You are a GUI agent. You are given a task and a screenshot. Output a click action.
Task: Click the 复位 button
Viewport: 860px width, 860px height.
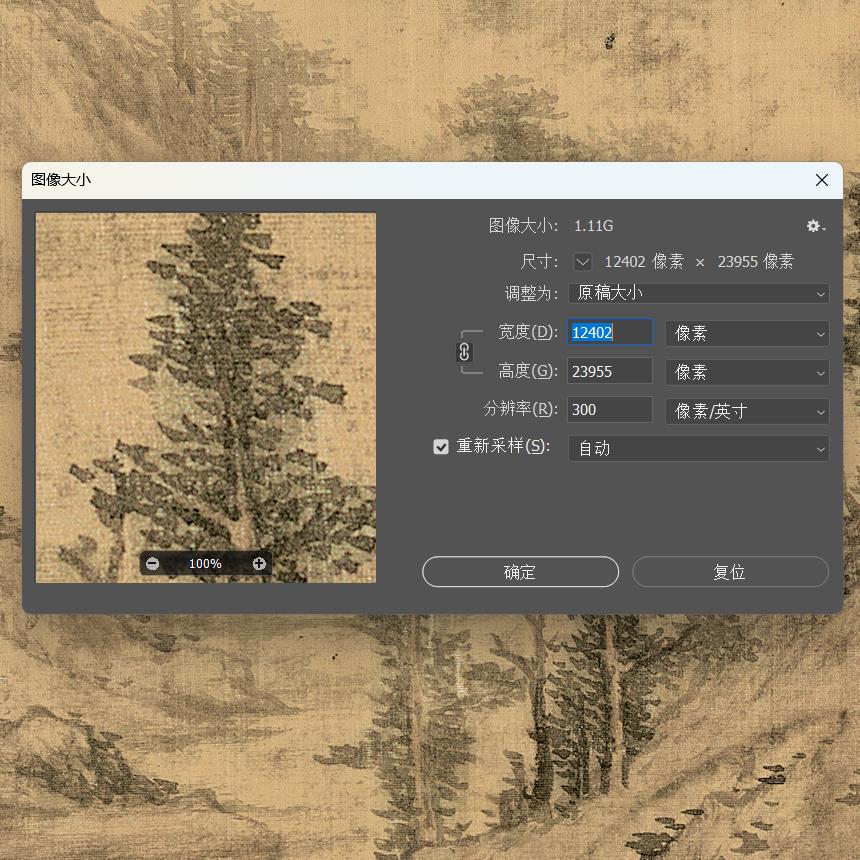(x=730, y=572)
